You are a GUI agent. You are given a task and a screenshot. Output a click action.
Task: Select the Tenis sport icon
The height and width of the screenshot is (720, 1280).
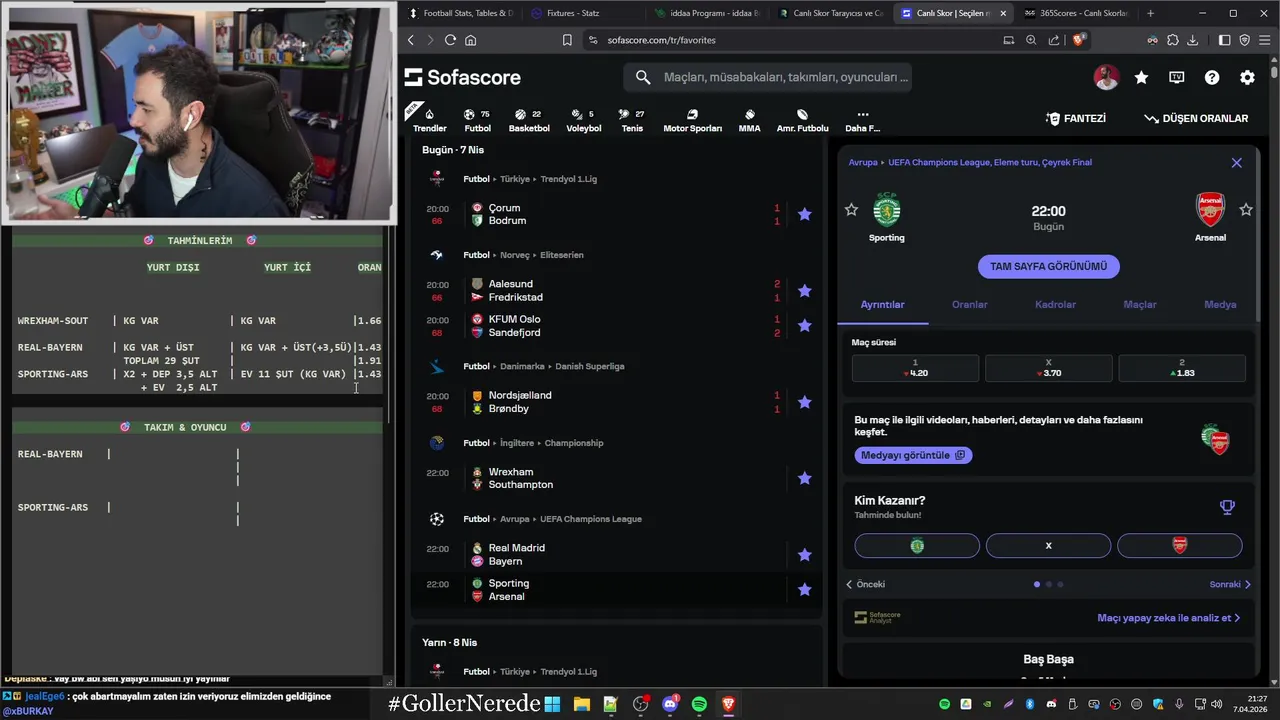[x=632, y=120]
